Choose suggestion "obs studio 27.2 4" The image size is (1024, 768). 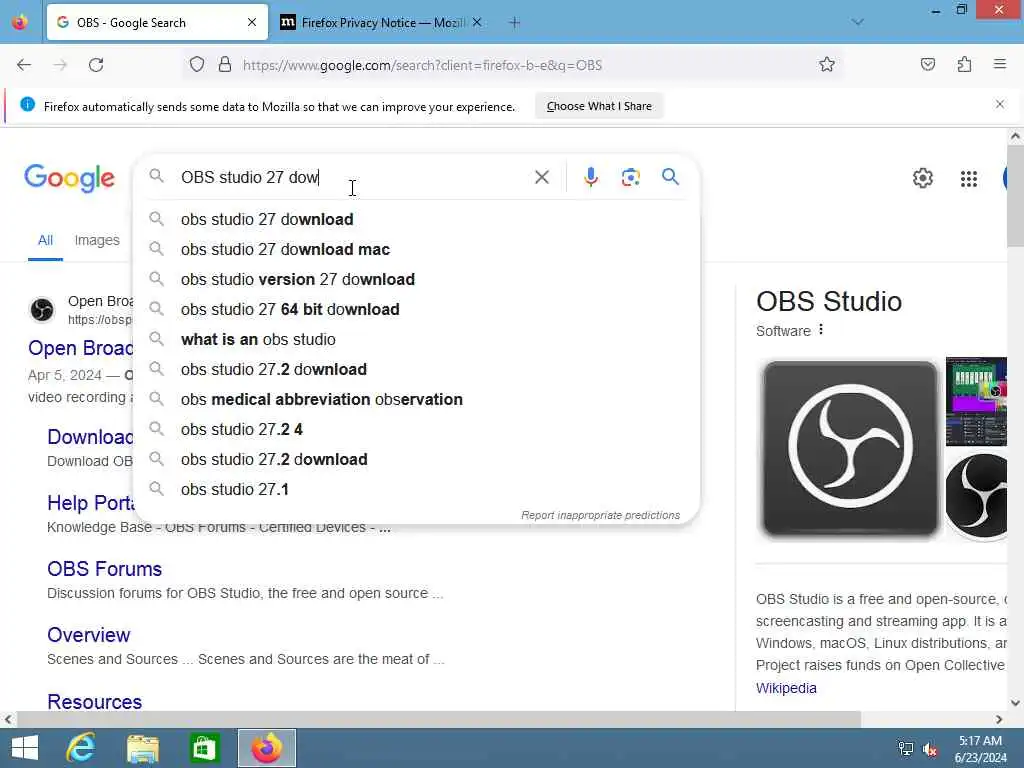[417, 430]
